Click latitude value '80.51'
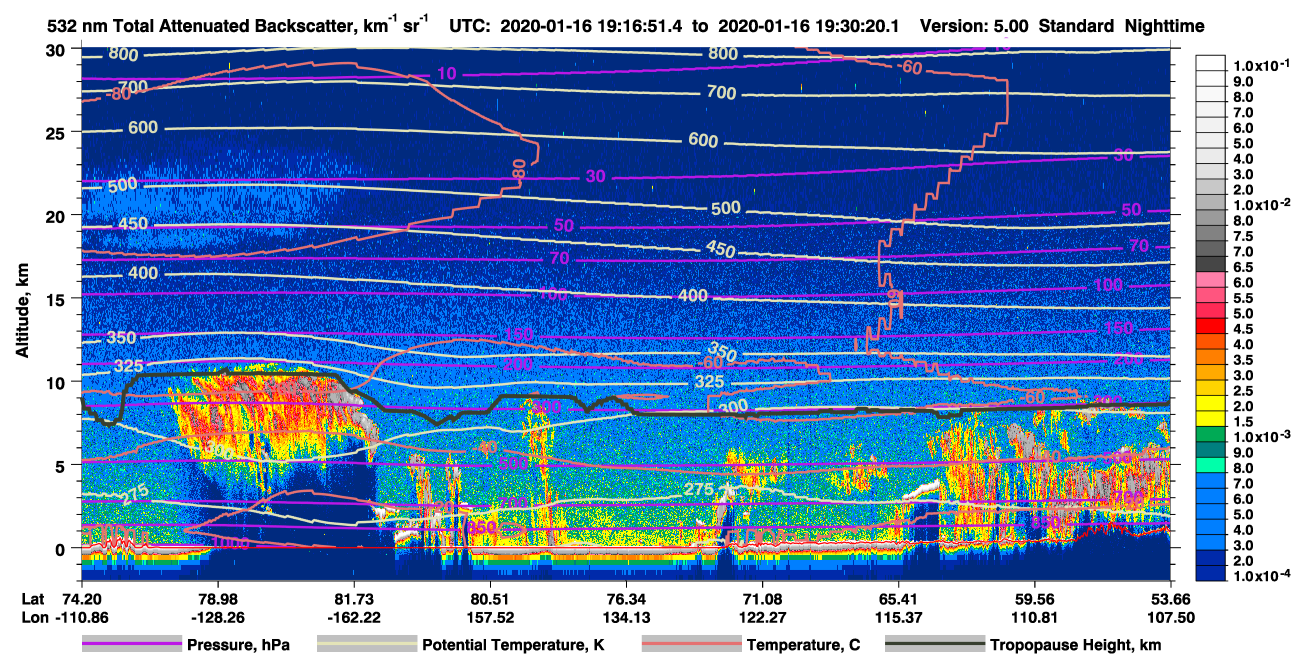 click(491, 599)
